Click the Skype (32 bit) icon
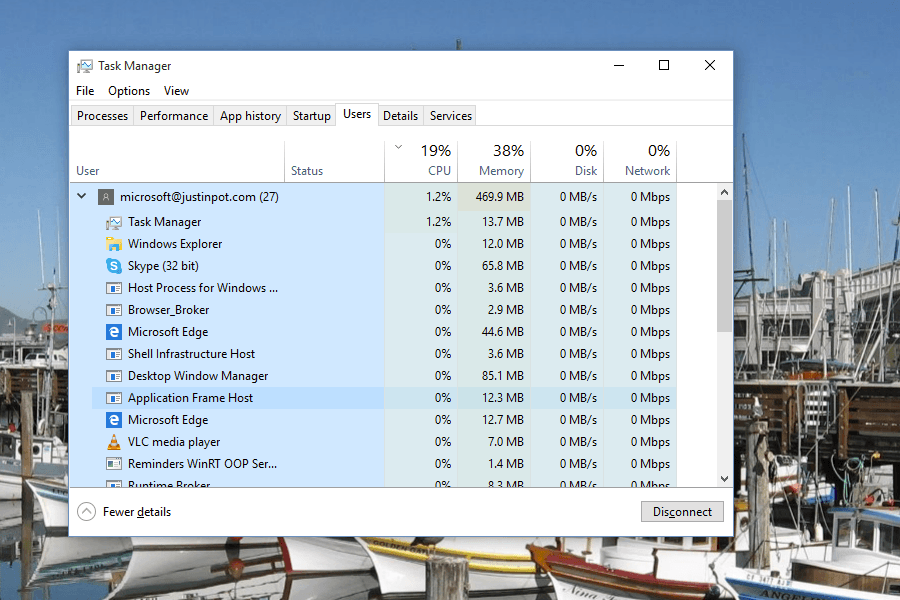900x600 pixels. [114, 266]
